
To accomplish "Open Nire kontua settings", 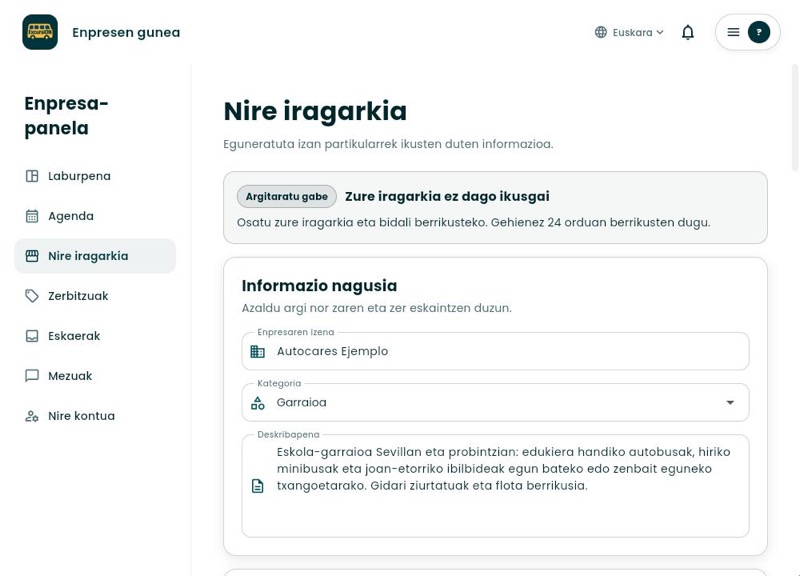I will point(95,416).
